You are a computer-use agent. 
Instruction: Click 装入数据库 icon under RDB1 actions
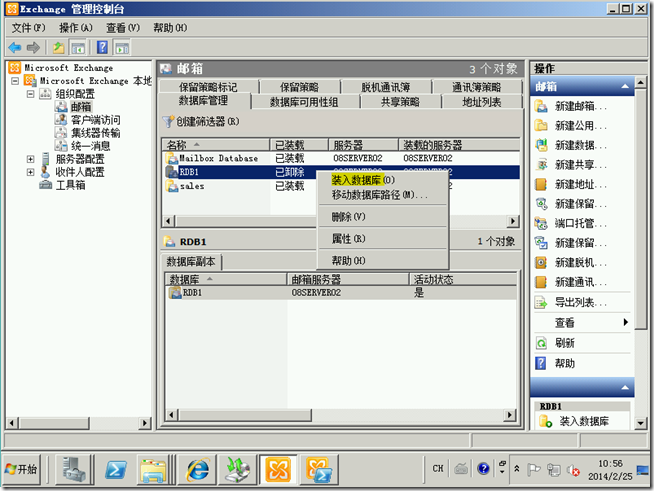545,421
